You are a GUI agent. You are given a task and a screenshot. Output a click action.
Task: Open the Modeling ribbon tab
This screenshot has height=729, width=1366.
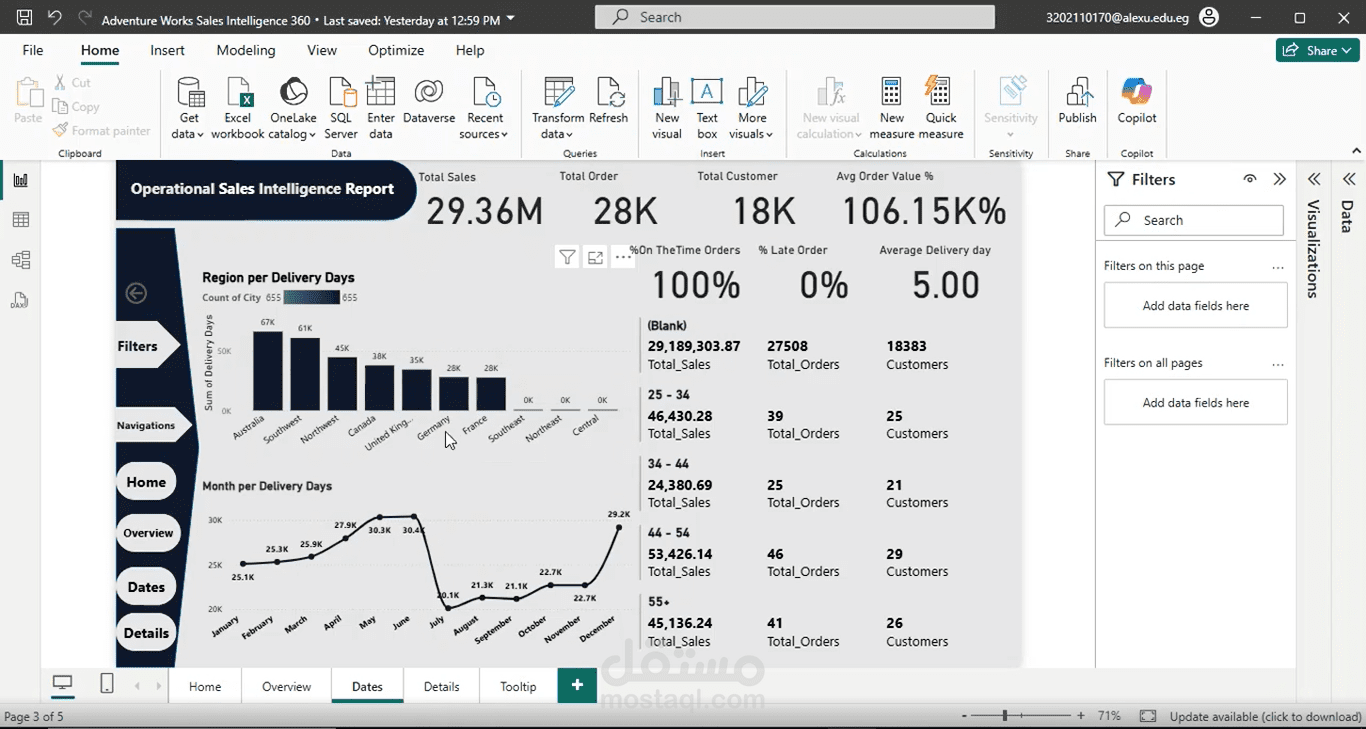pyautogui.click(x=246, y=50)
